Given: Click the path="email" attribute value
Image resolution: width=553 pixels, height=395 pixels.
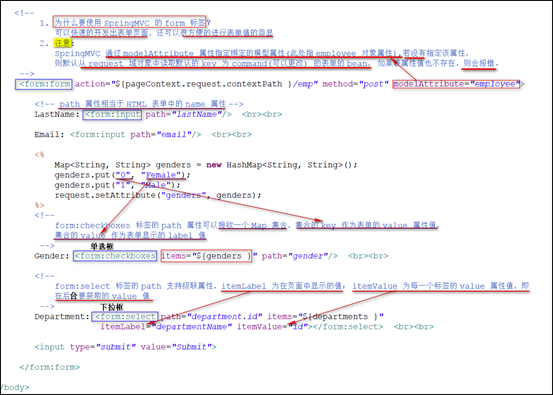Looking at the screenshot, I should 166,135.
